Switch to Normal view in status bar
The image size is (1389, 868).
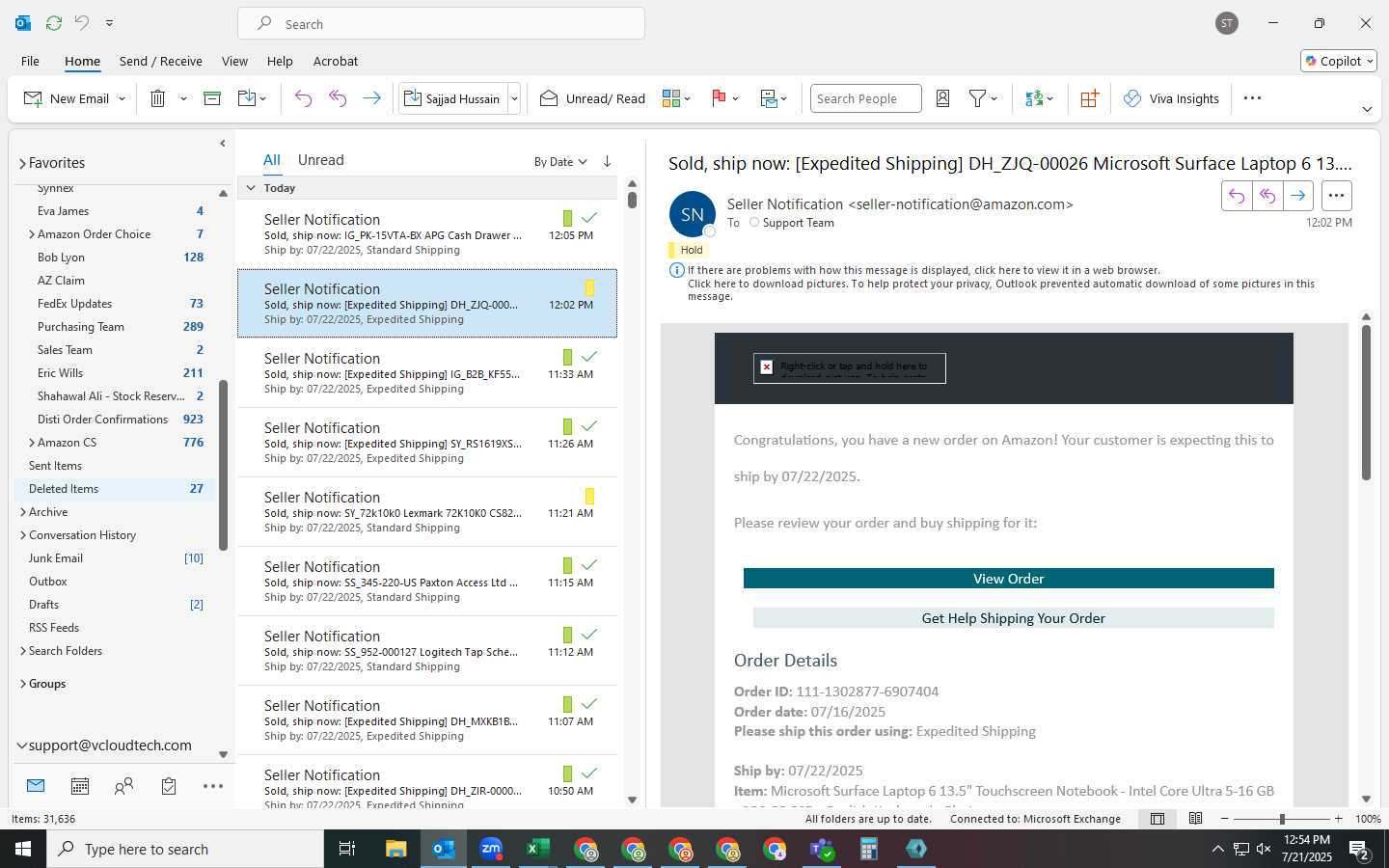(1157, 819)
